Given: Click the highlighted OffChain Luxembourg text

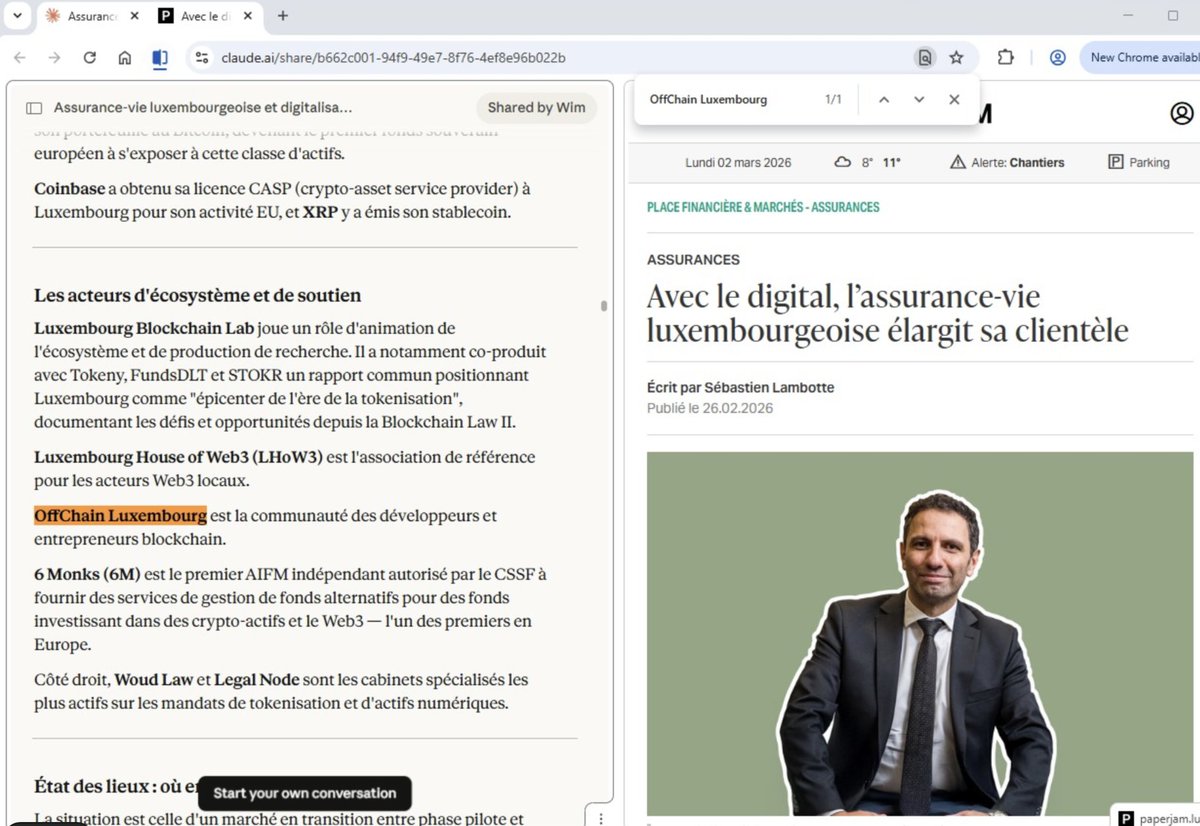Looking at the screenshot, I should 120,516.
